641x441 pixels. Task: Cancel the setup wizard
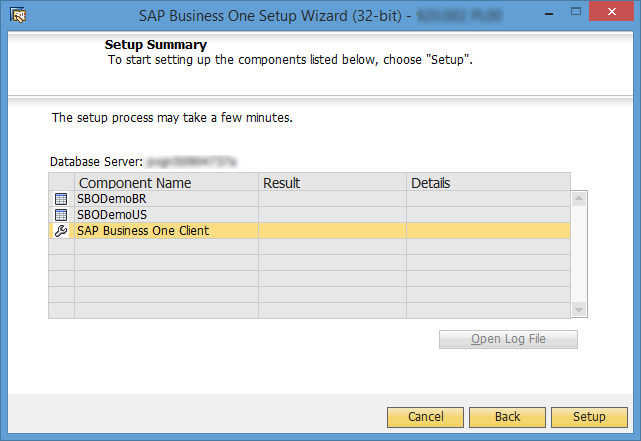pos(425,417)
